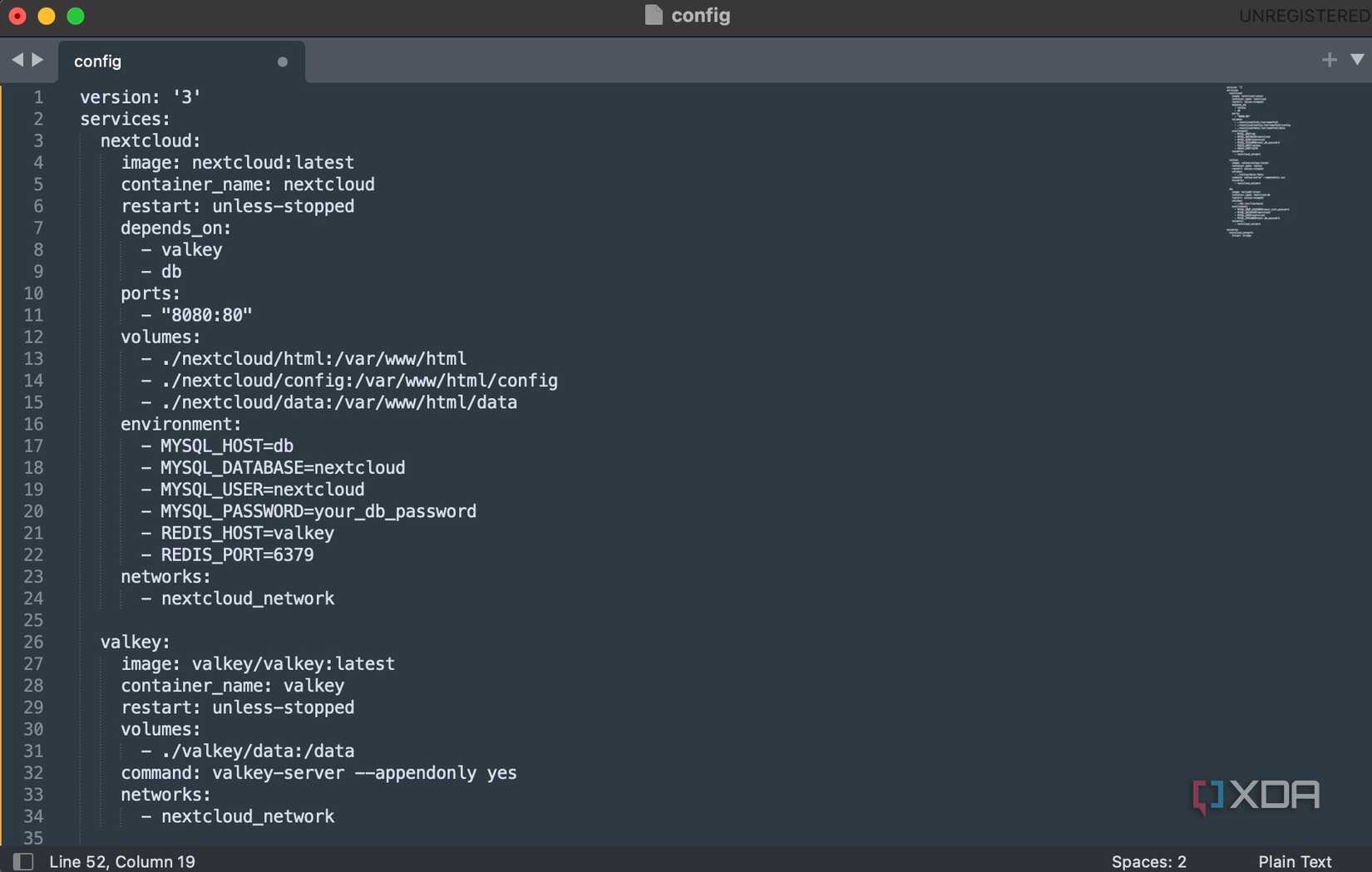The height and width of the screenshot is (872, 1372).
Task: Click "./nextcloud/data:/var/www/html/data" volume line
Action: 339,402
